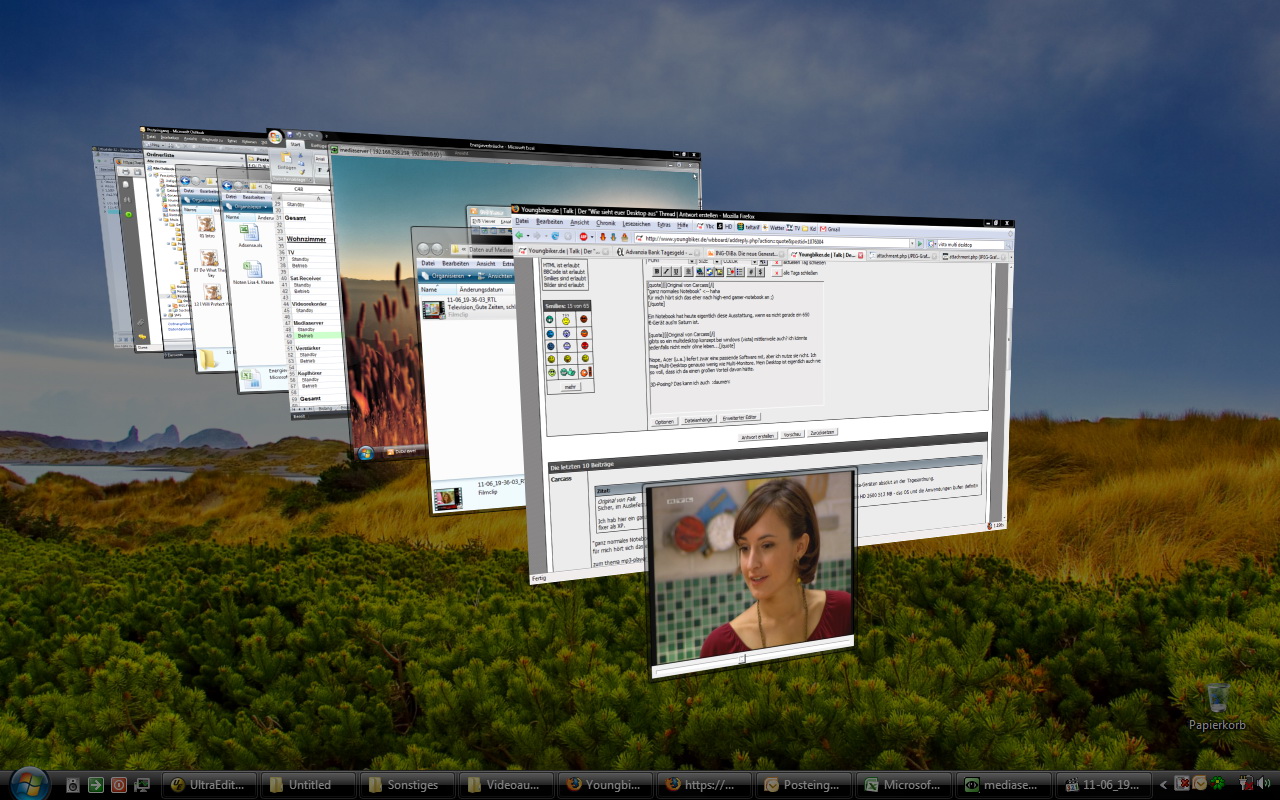
Task: Open Organisieren dropdown in Mediaserver Explorer
Action: pos(447,275)
